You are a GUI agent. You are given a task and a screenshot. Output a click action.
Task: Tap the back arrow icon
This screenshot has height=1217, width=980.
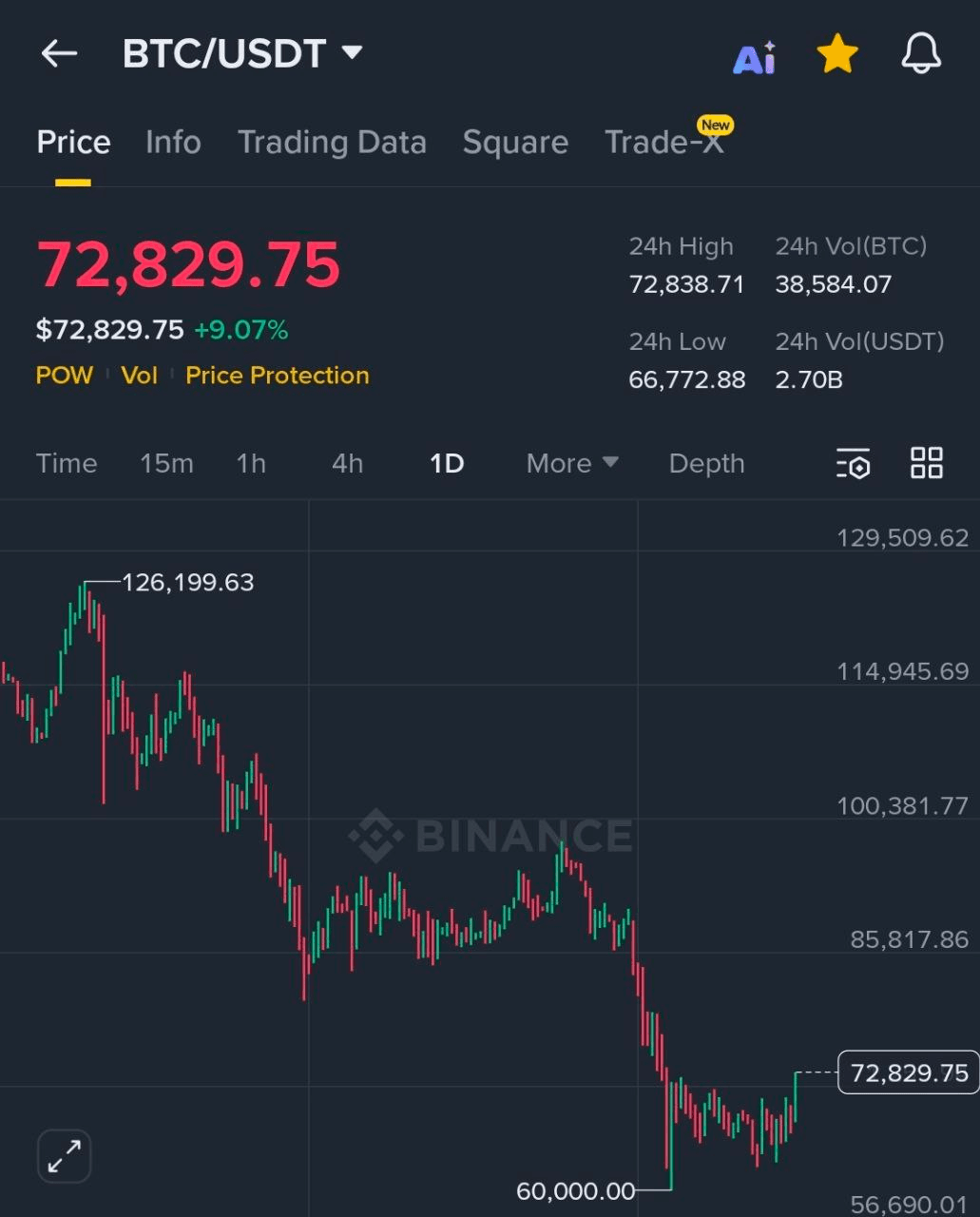(59, 53)
